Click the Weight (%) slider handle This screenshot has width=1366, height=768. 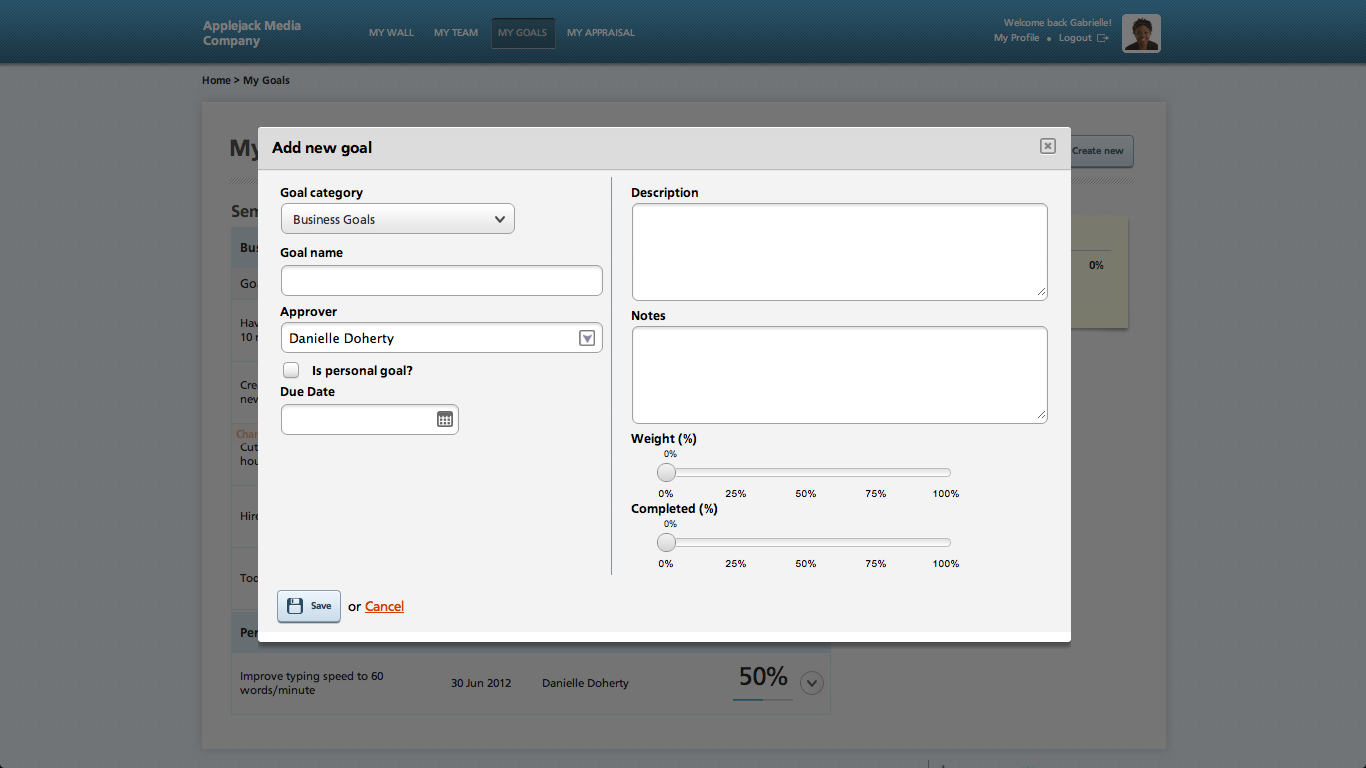[x=667, y=472]
